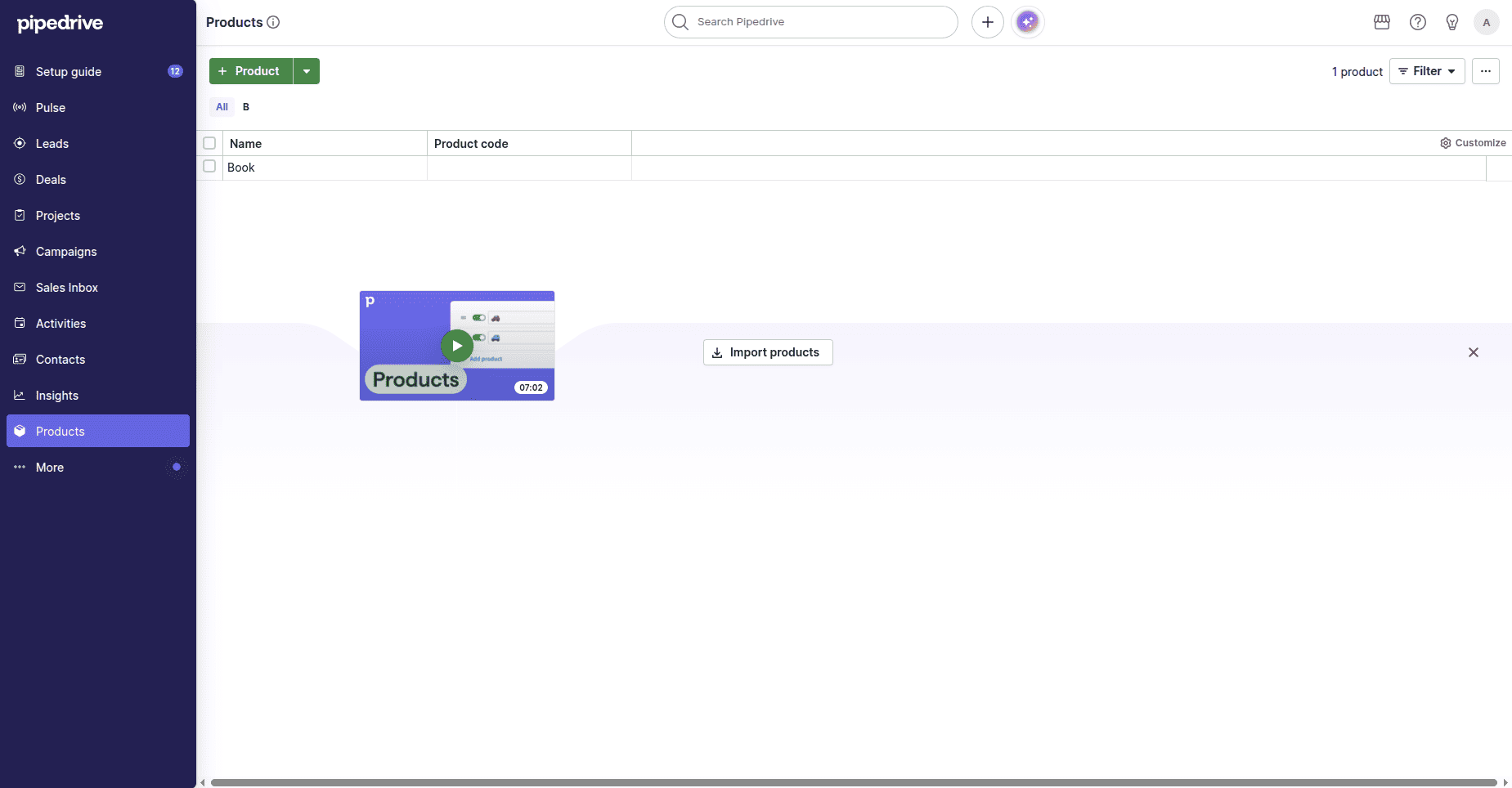Expand the Product button dropdown arrow
This screenshot has height=788, width=1512.
[307, 71]
